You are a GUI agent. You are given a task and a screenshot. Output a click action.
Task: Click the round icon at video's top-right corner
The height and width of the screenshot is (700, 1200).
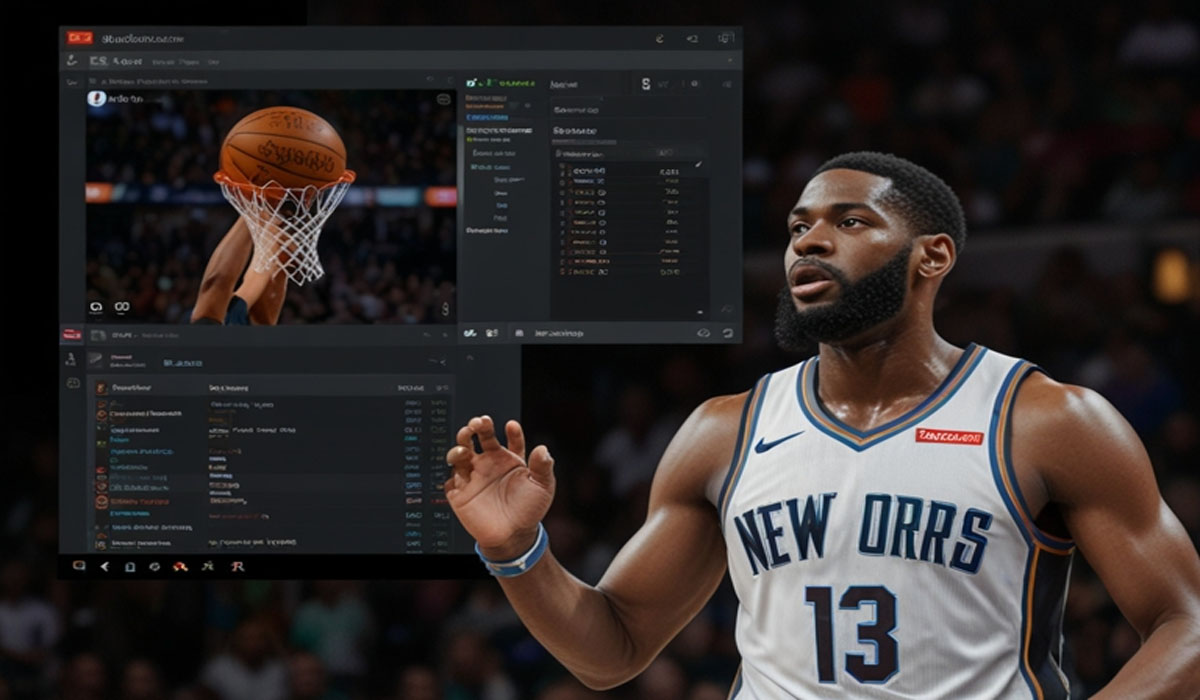point(443,99)
